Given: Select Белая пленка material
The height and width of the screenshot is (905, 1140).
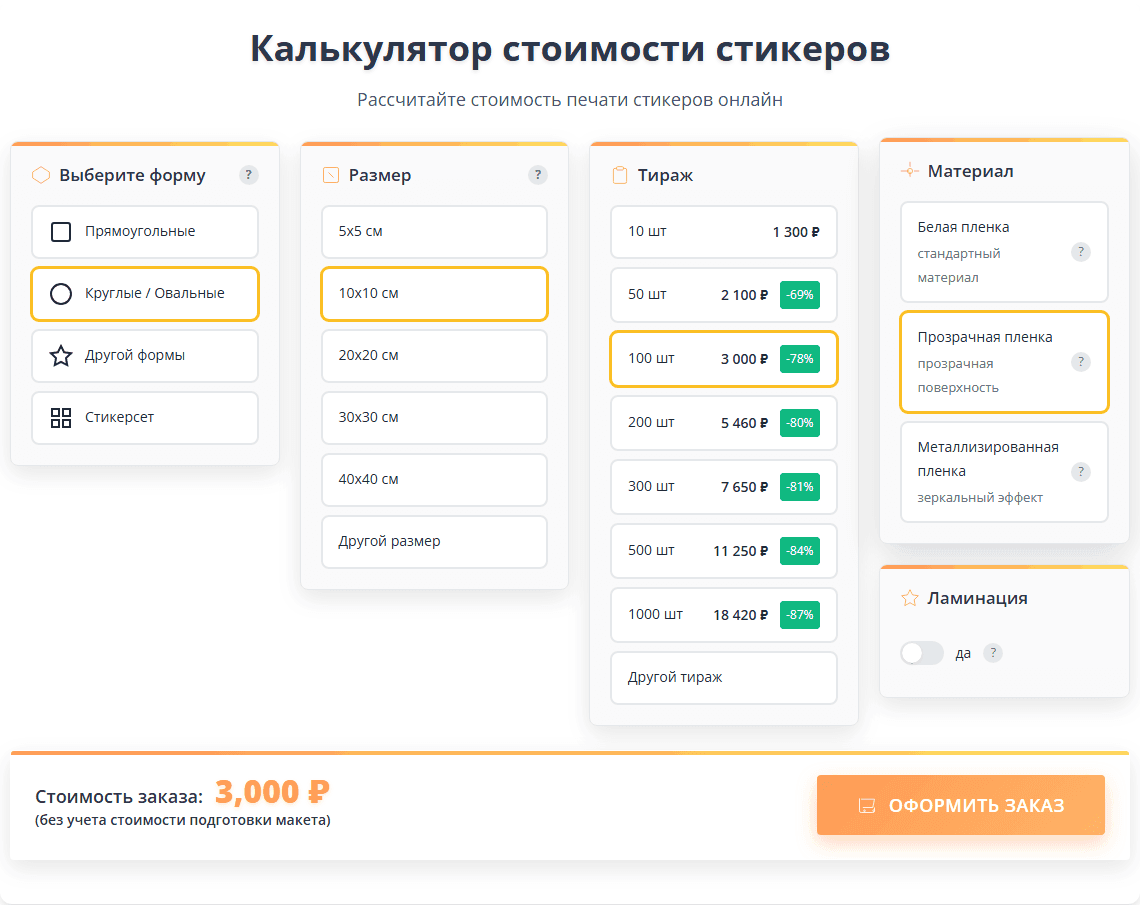Looking at the screenshot, I should 1004,252.
